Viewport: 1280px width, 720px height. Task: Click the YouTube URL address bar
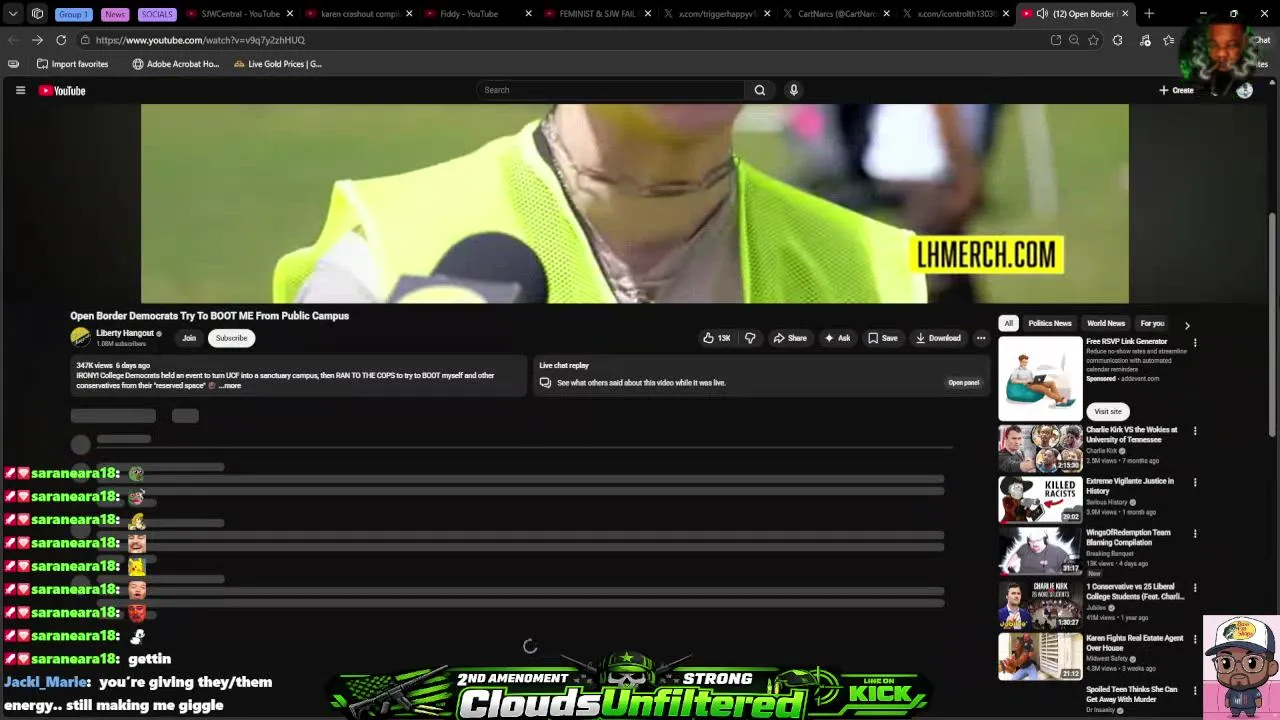[x=560, y=40]
